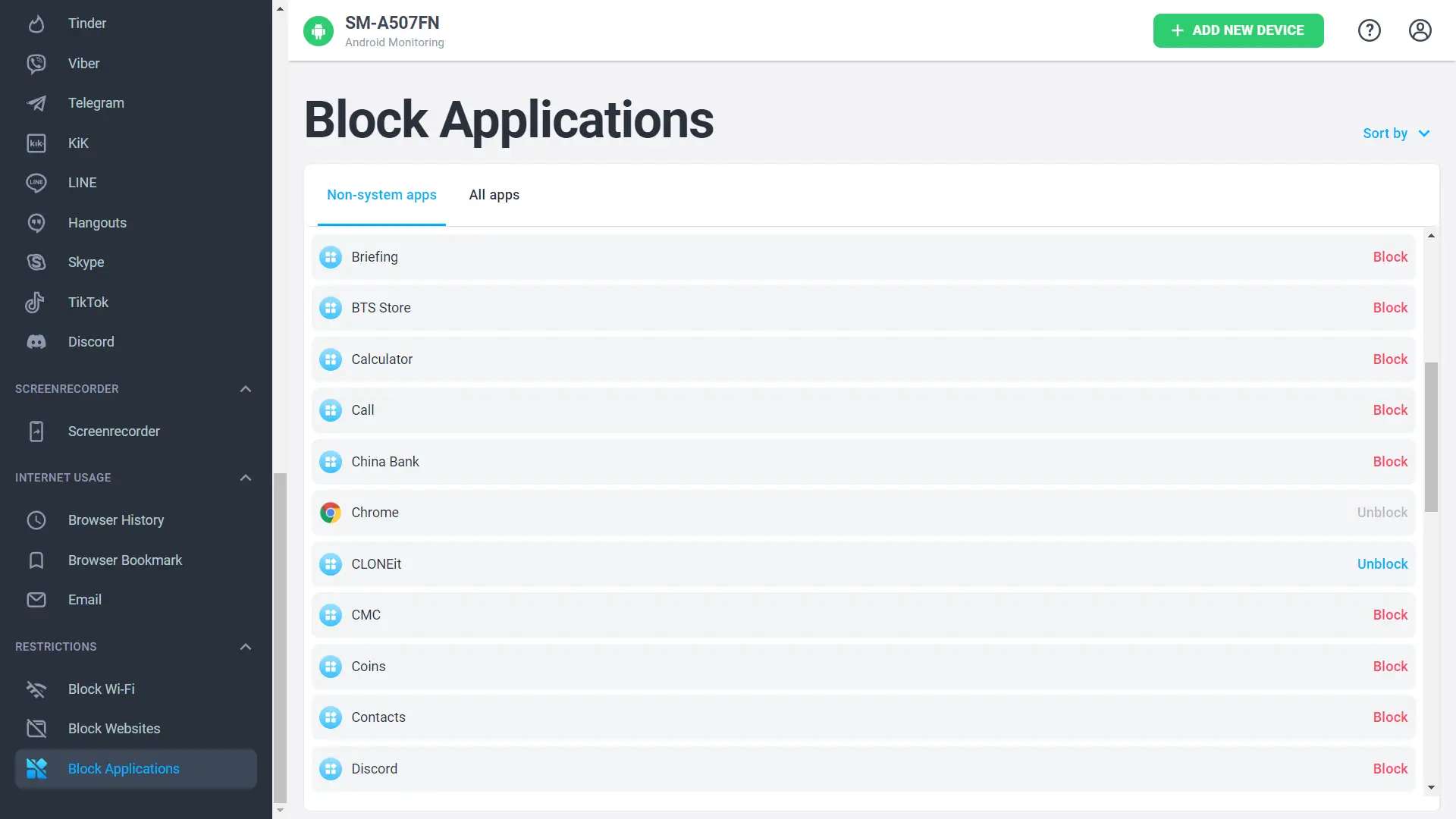
Task: Open the Block Websites icon
Action: (x=36, y=729)
